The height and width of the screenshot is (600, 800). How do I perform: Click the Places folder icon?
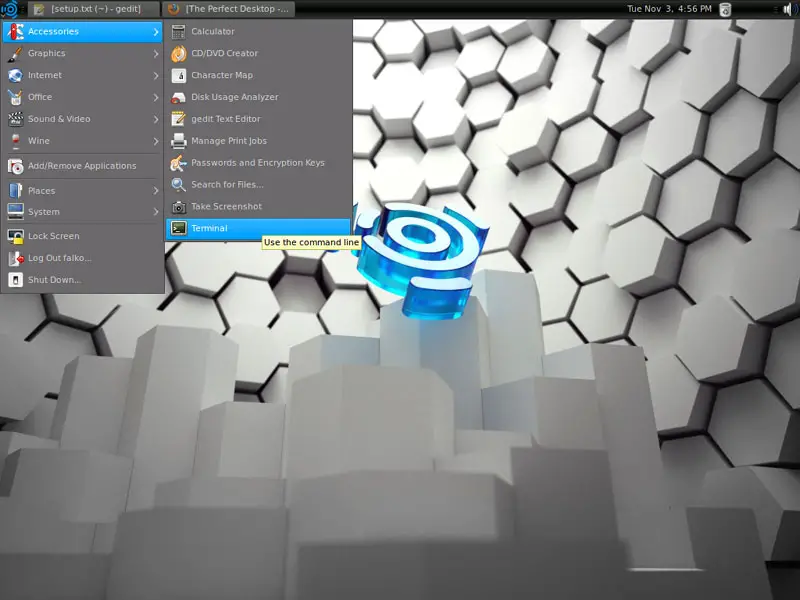tap(15, 191)
